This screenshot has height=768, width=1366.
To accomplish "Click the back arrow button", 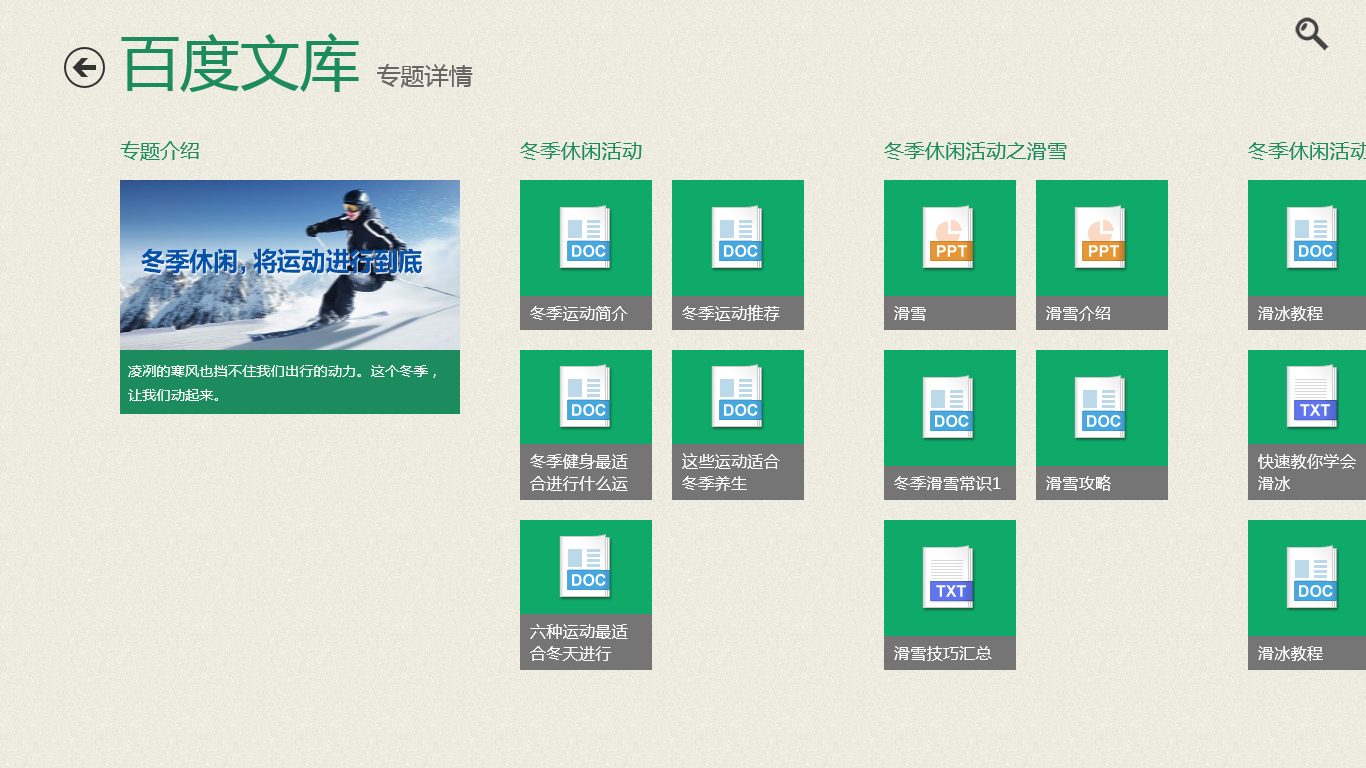I will tap(84, 67).
